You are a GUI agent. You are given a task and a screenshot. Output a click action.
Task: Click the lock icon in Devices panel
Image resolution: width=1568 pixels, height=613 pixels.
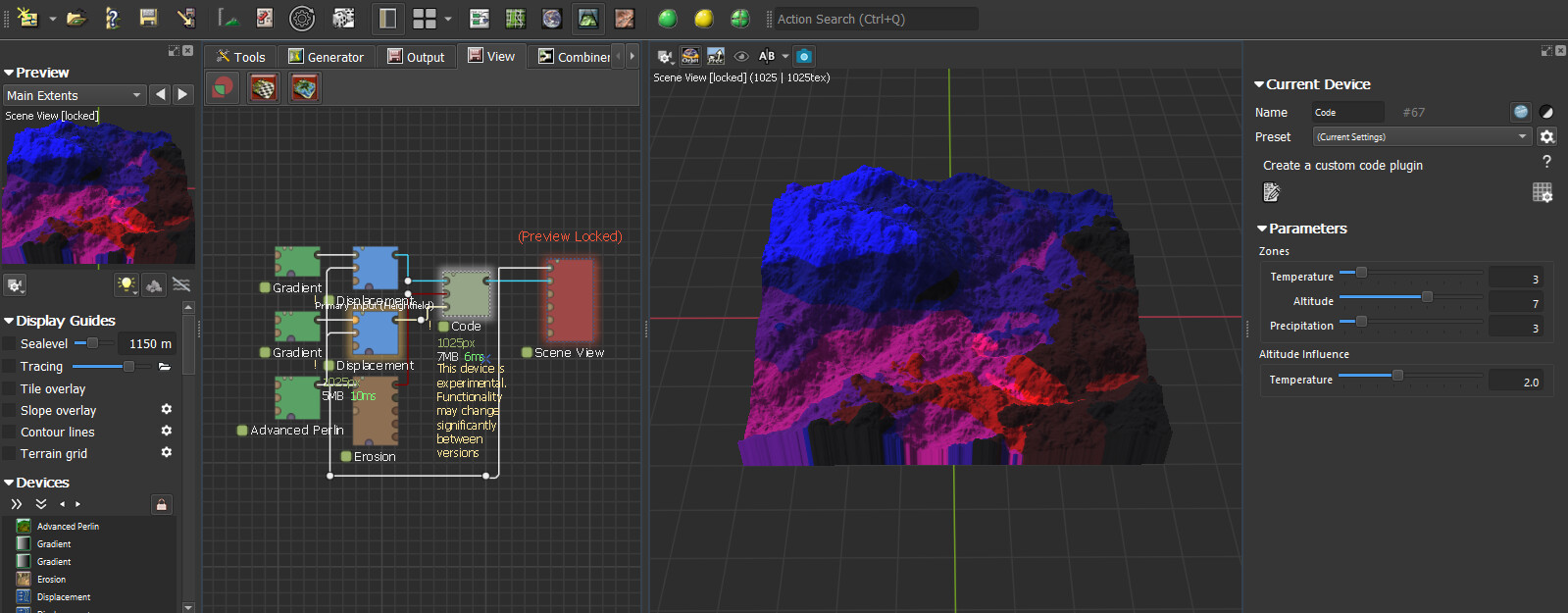[x=162, y=504]
